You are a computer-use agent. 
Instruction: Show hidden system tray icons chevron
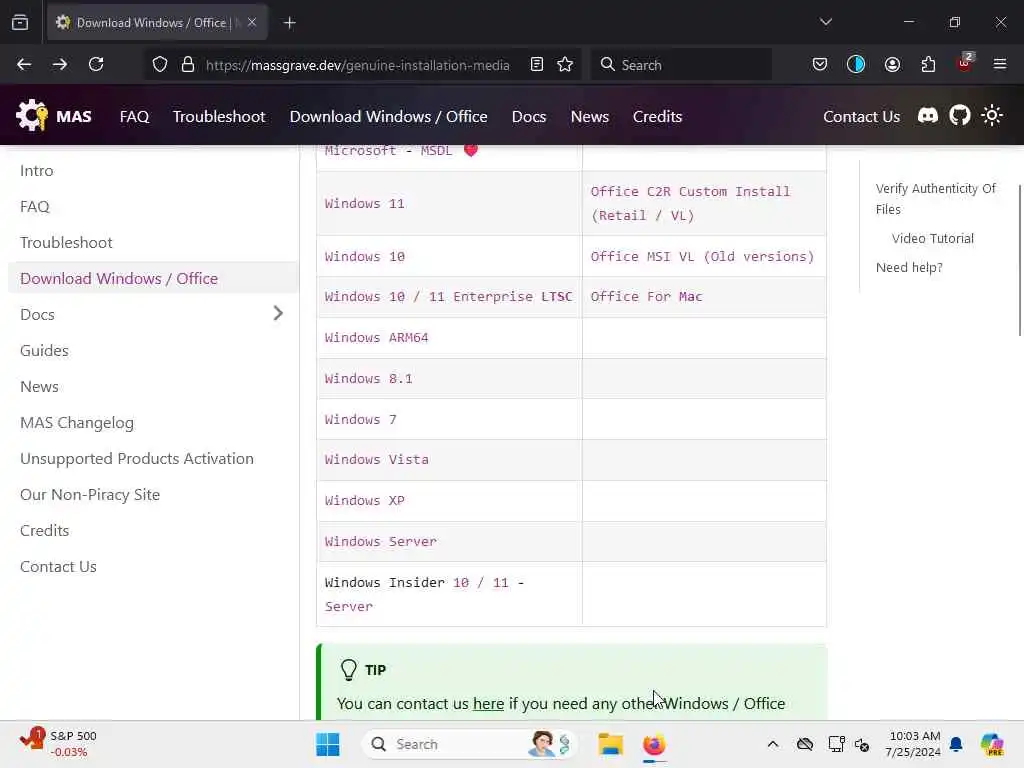(x=773, y=744)
